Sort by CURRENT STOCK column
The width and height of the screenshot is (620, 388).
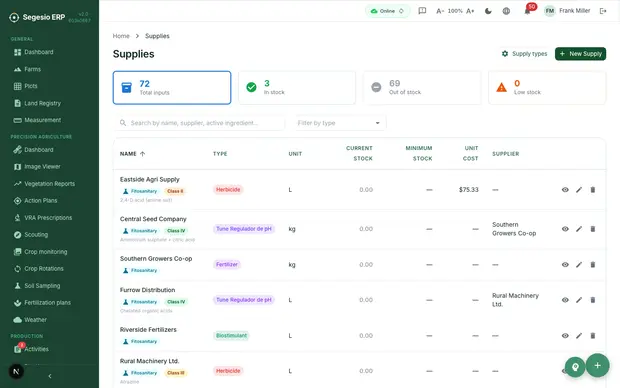(359, 153)
